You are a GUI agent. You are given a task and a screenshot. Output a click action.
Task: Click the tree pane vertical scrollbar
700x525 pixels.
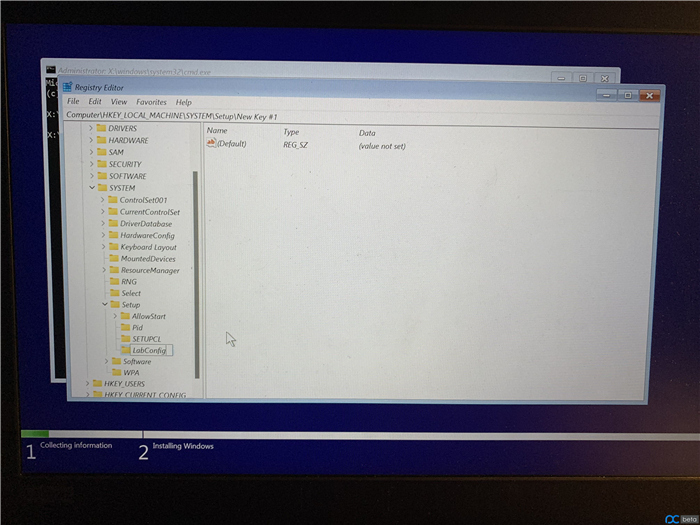196,274
